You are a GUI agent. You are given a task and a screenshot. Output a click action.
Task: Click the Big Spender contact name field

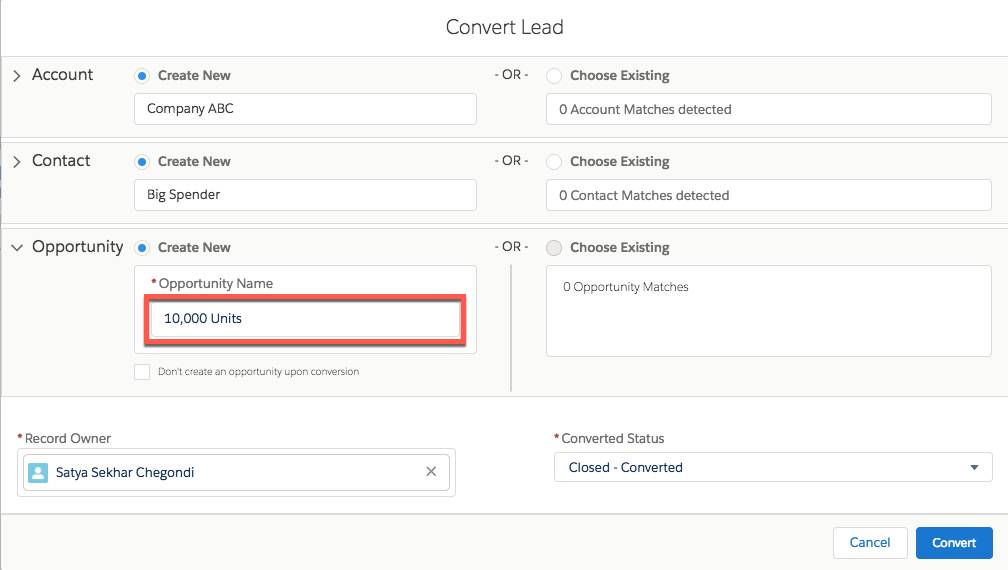(x=305, y=195)
